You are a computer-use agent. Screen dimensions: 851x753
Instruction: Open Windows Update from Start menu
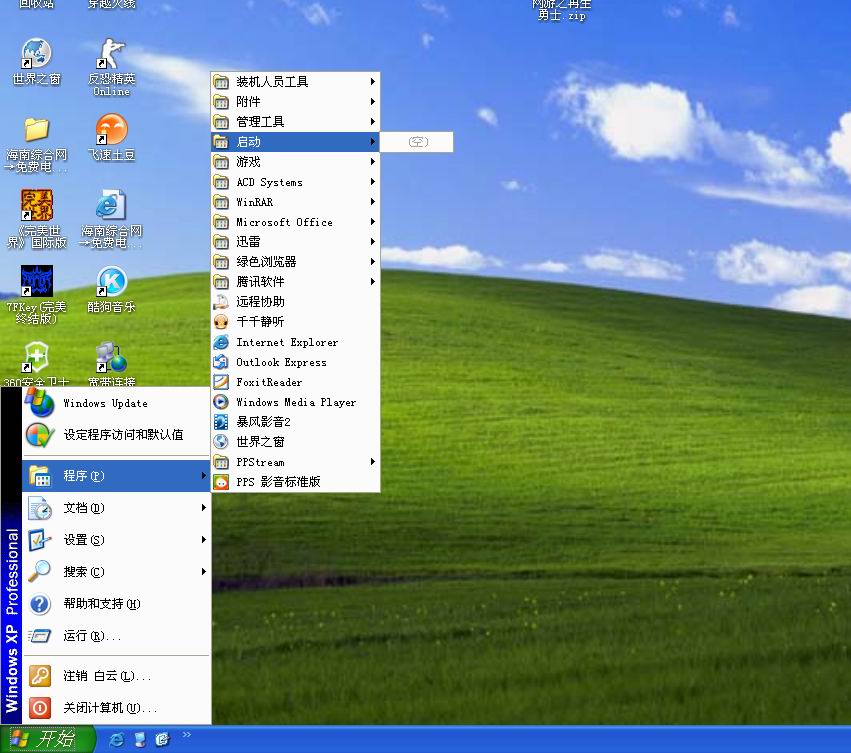tap(116, 403)
